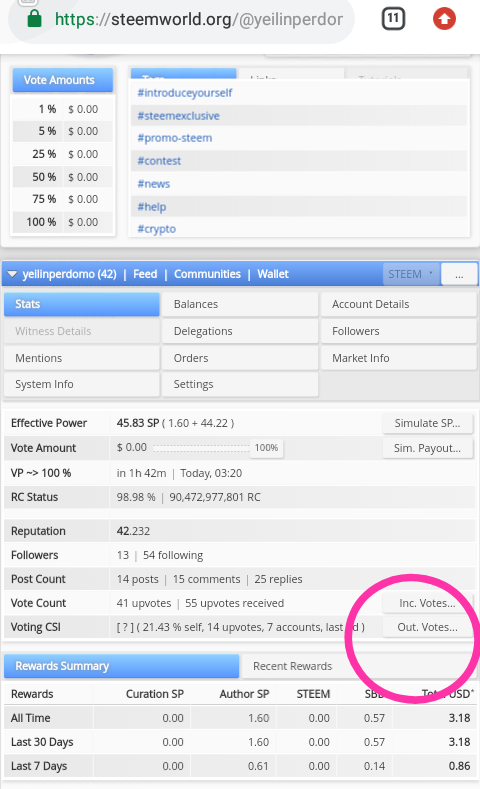Screen dimensions: 480x789
Task: Open the #help tag link
Action: pyautogui.click(x=151, y=207)
